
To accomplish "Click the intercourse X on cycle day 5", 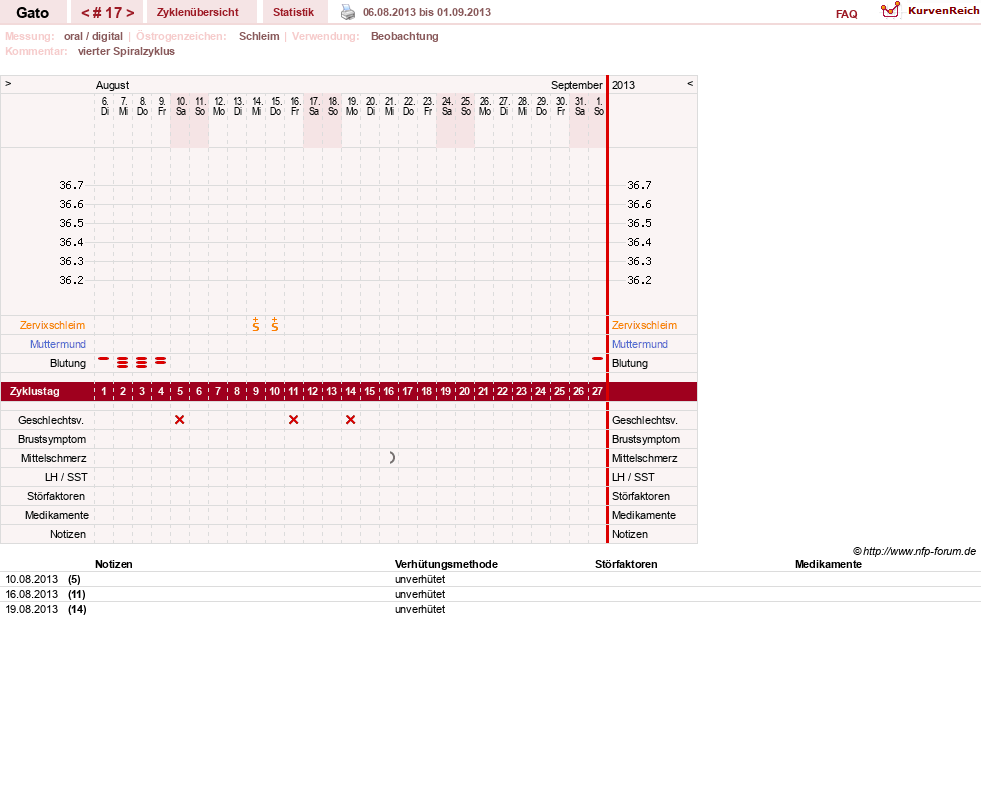I will click(x=180, y=419).
